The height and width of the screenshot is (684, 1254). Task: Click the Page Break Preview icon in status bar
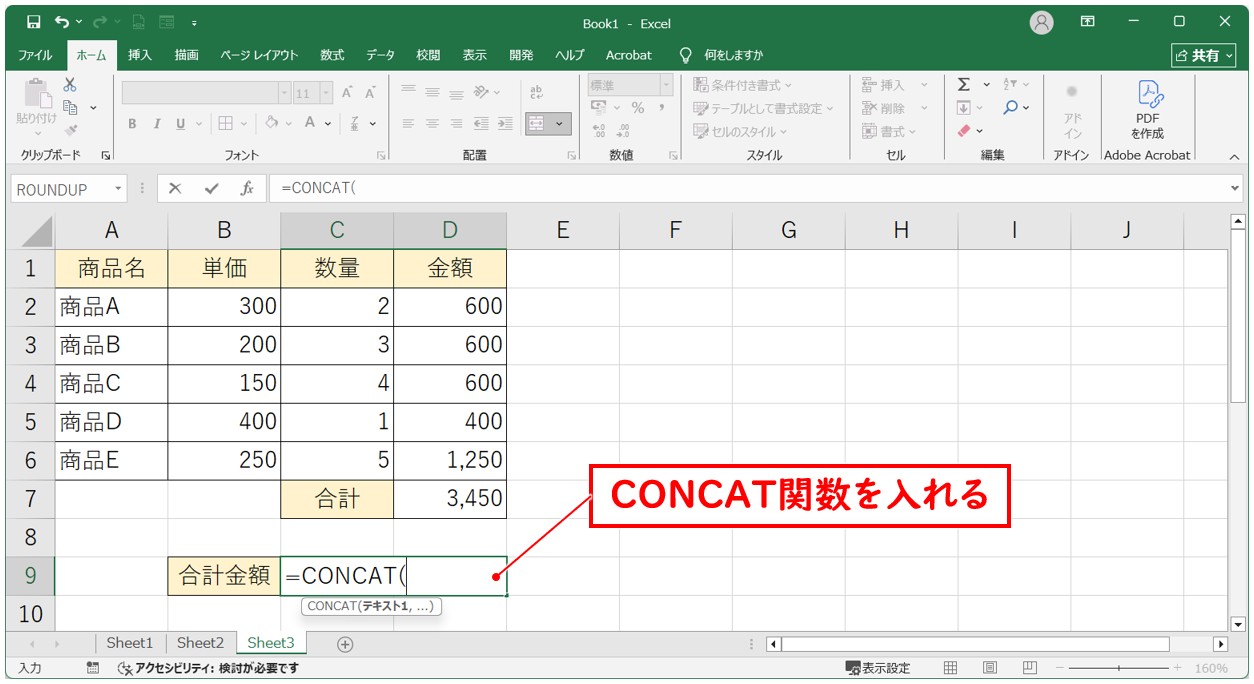[x=1030, y=667]
